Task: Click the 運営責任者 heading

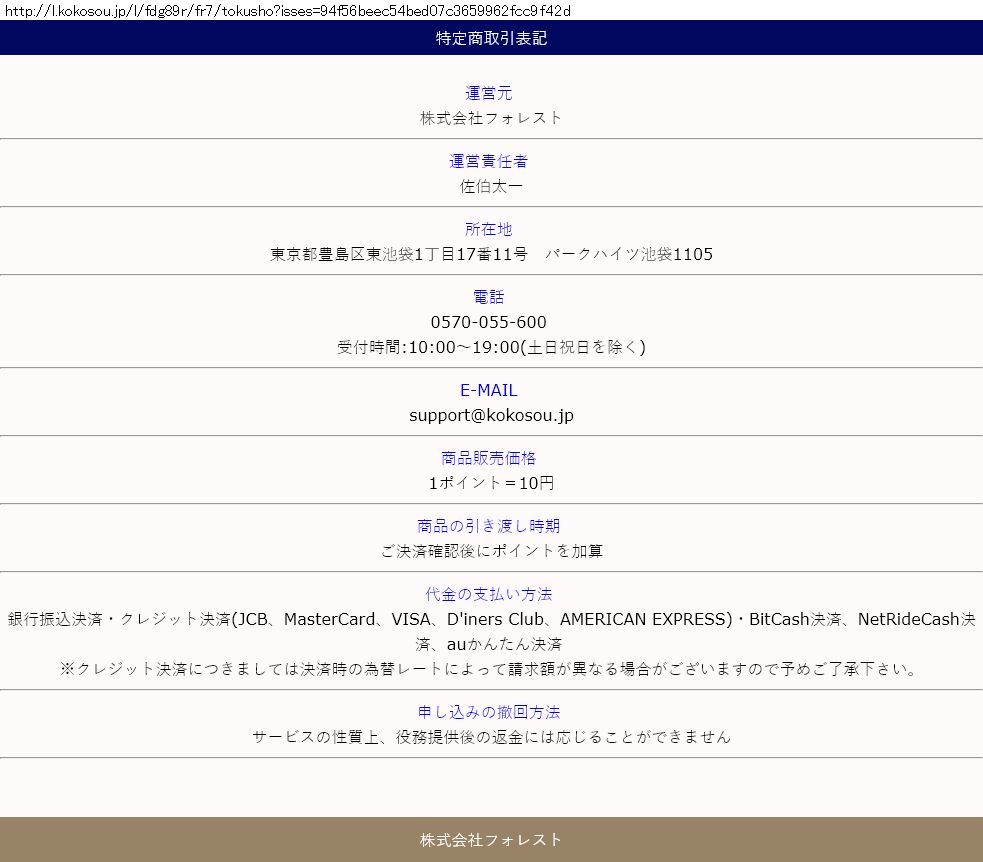Action: [x=488, y=161]
